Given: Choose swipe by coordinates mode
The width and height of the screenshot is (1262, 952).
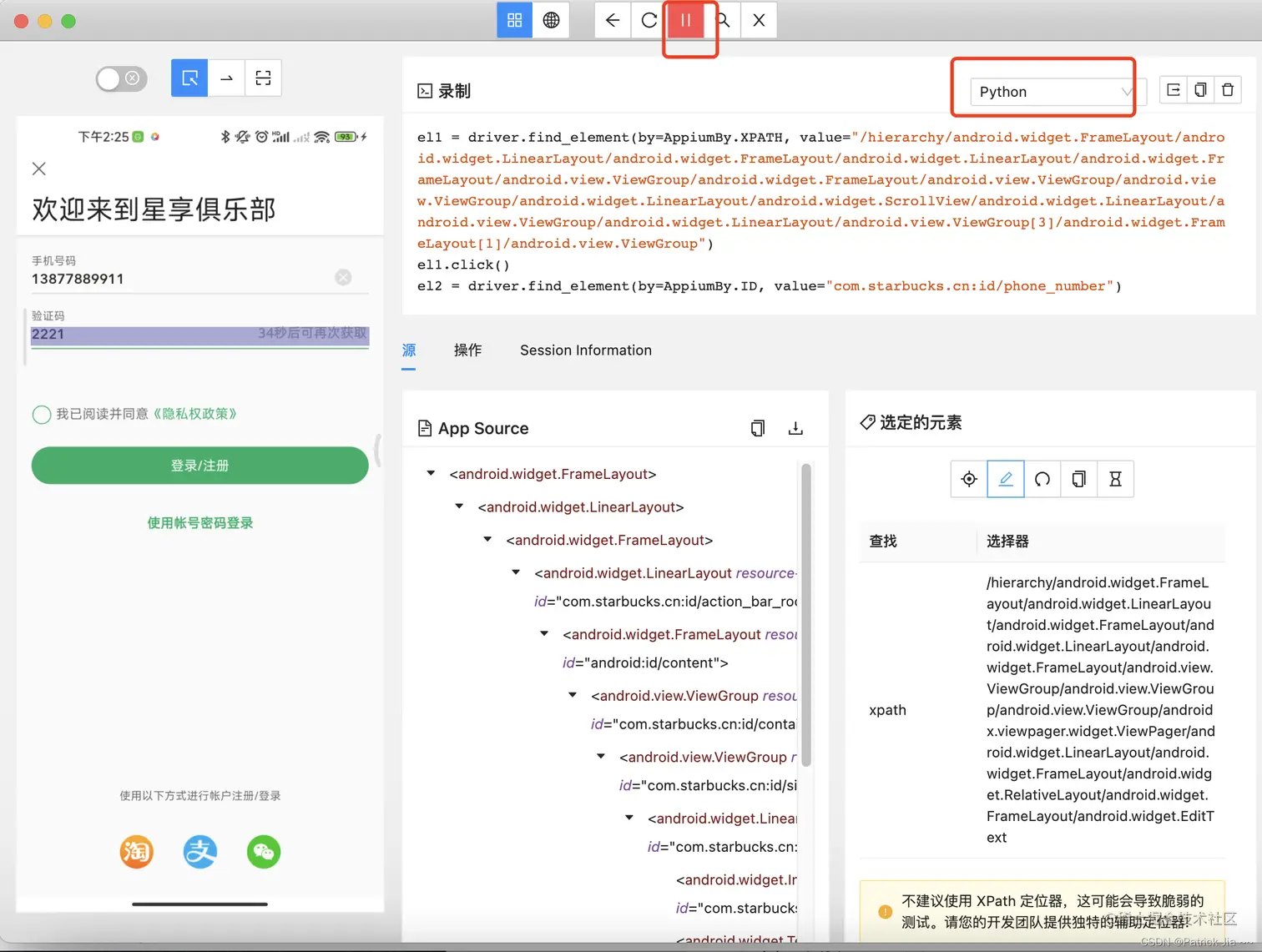Looking at the screenshot, I should (x=226, y=78).
